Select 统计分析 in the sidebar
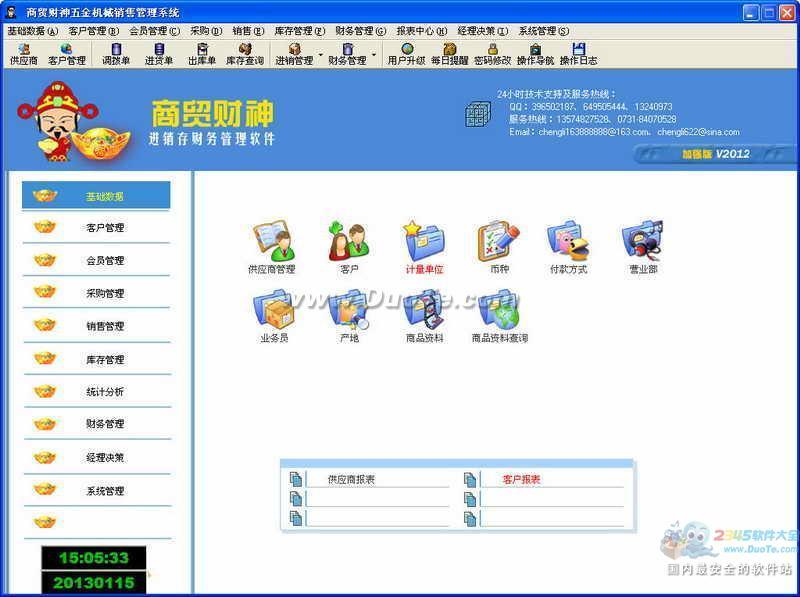This screenshot has width=800, height=597. (96, 391)
